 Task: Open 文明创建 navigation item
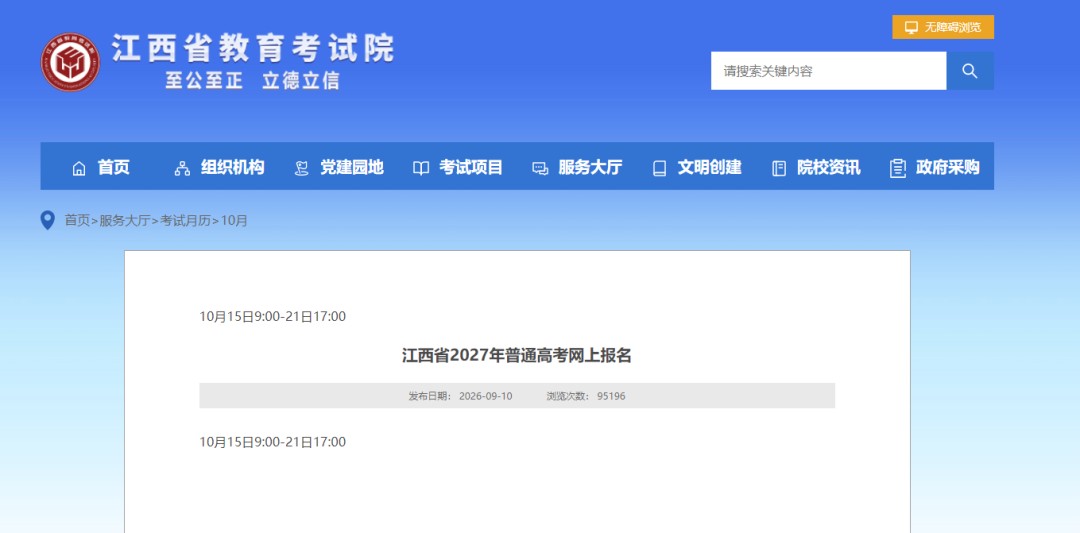(709, 167)
